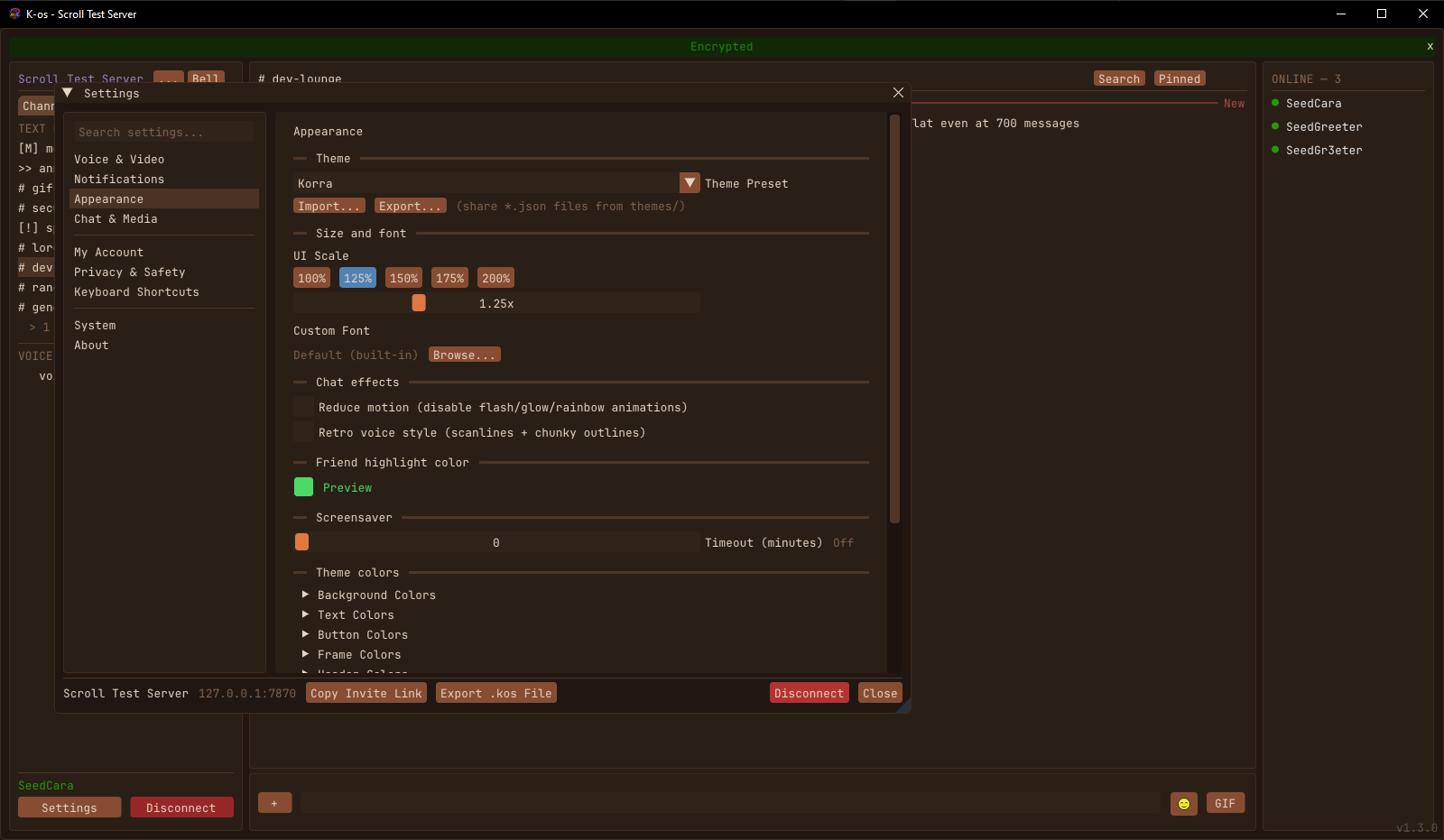Image resolution: width=1444 pixels, height=840 pixels.
Task: Click the Screensaver timeout slider handle
Action: tap(302, 542)
